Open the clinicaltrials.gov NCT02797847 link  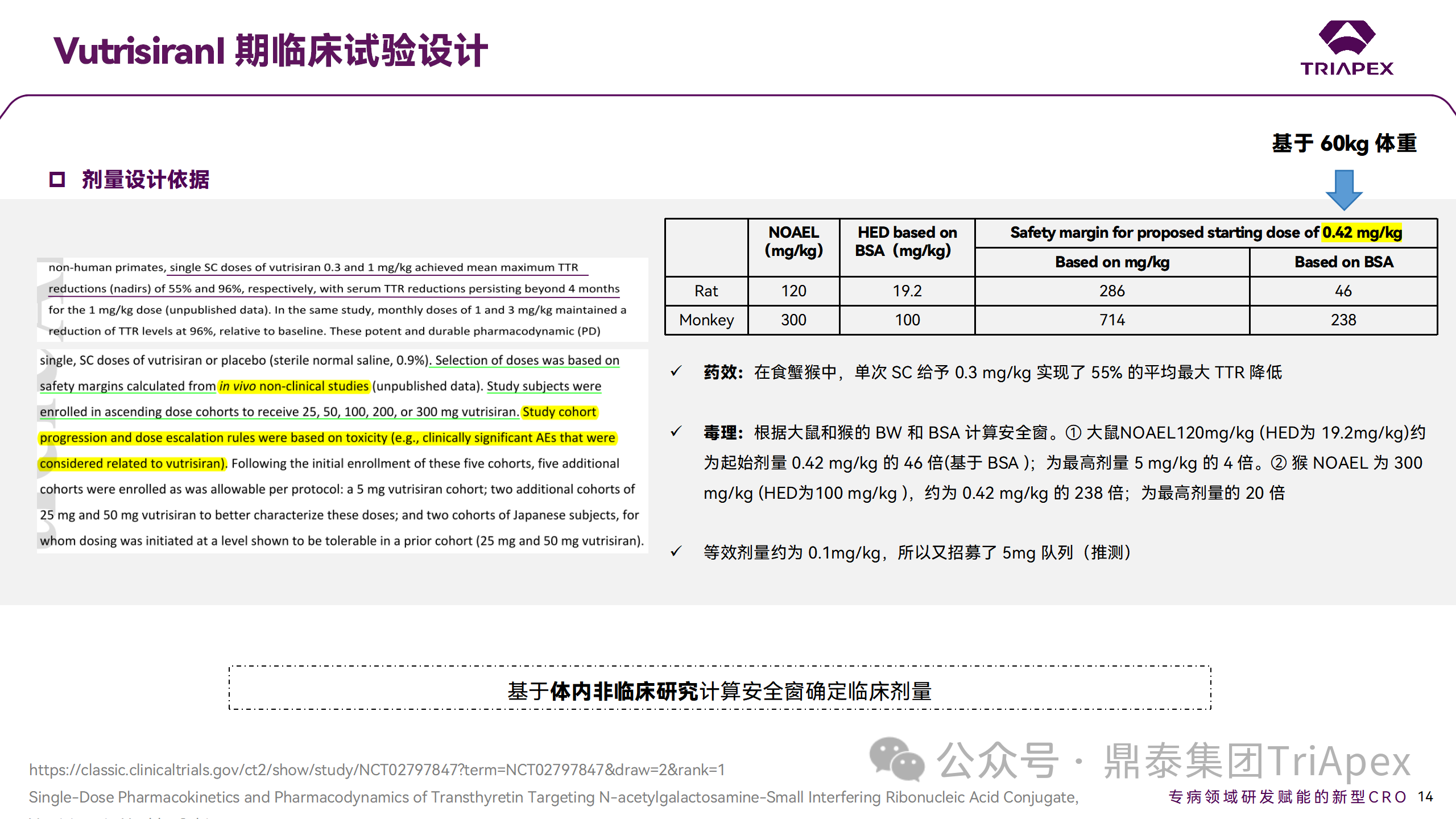click(x=377, y=770)
